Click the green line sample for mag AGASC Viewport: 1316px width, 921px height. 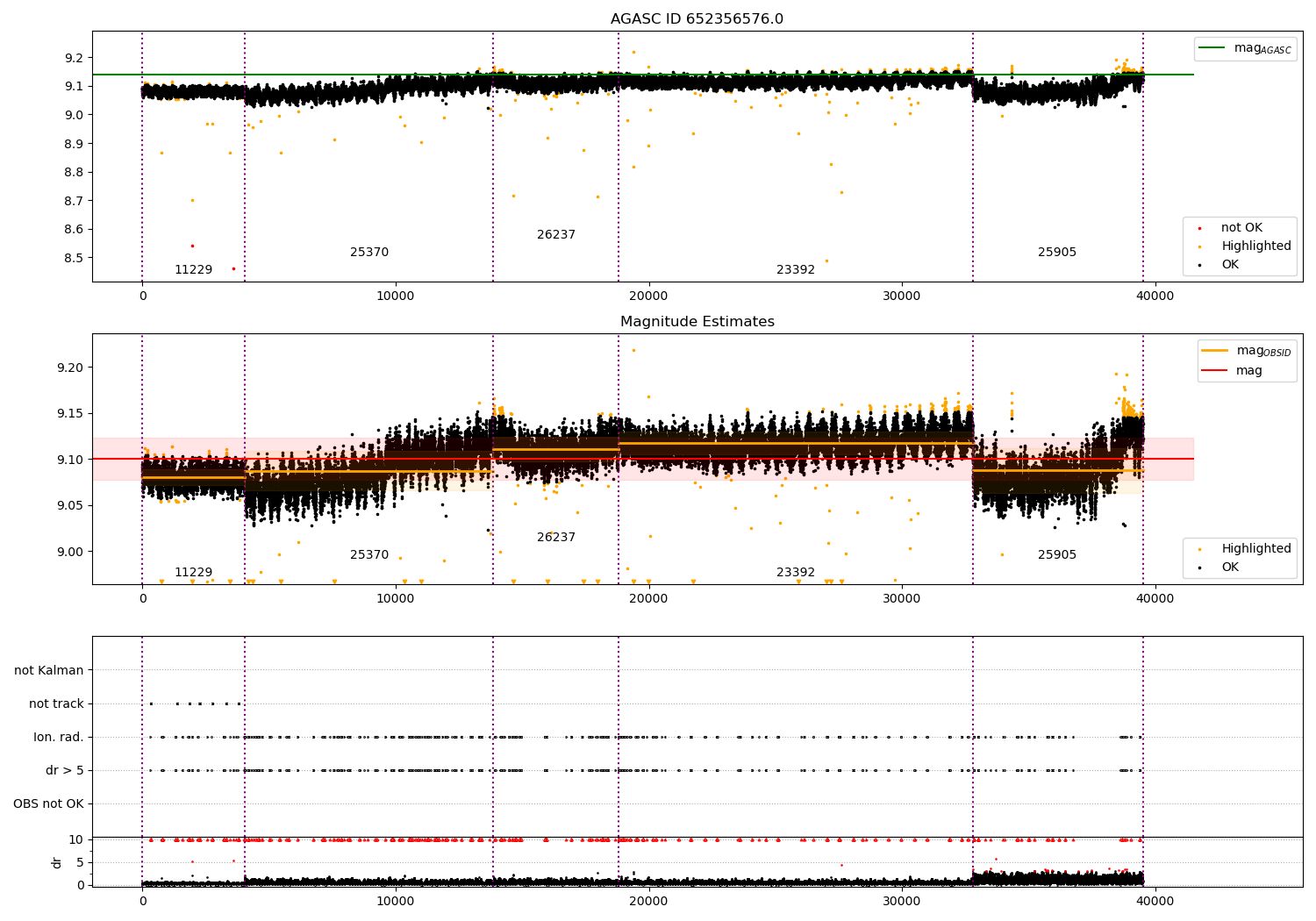coord(1212,48)
